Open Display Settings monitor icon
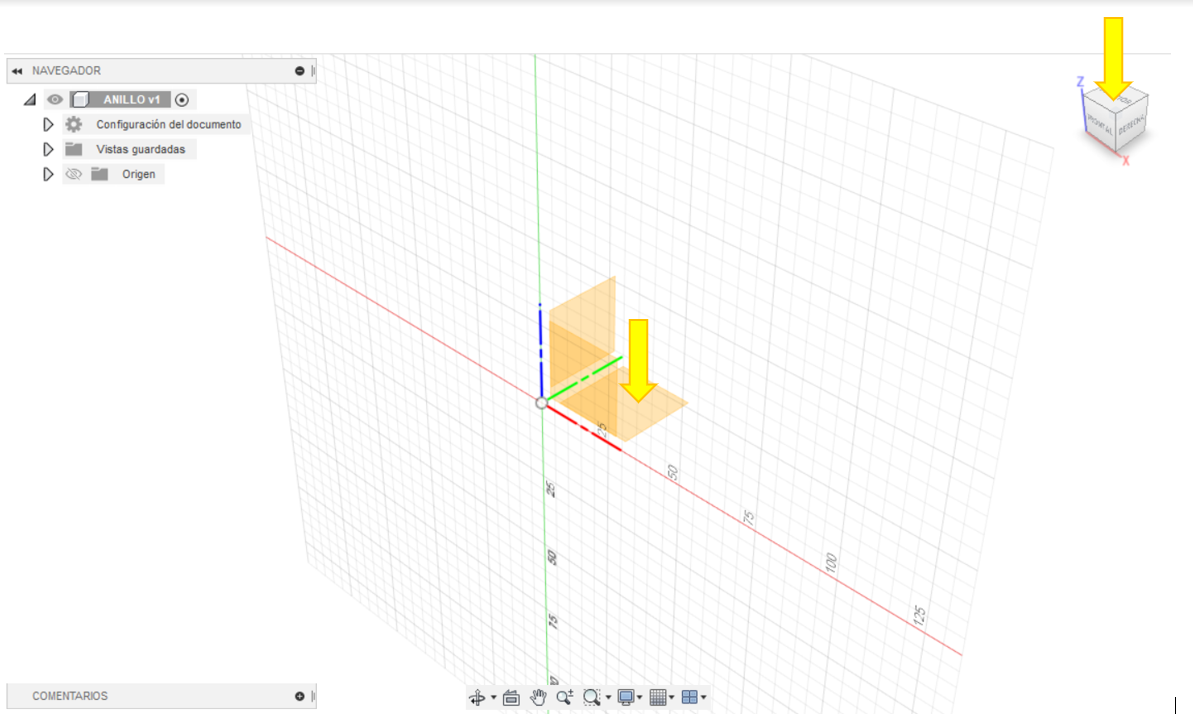1193x720 pixels. (626, 697)
